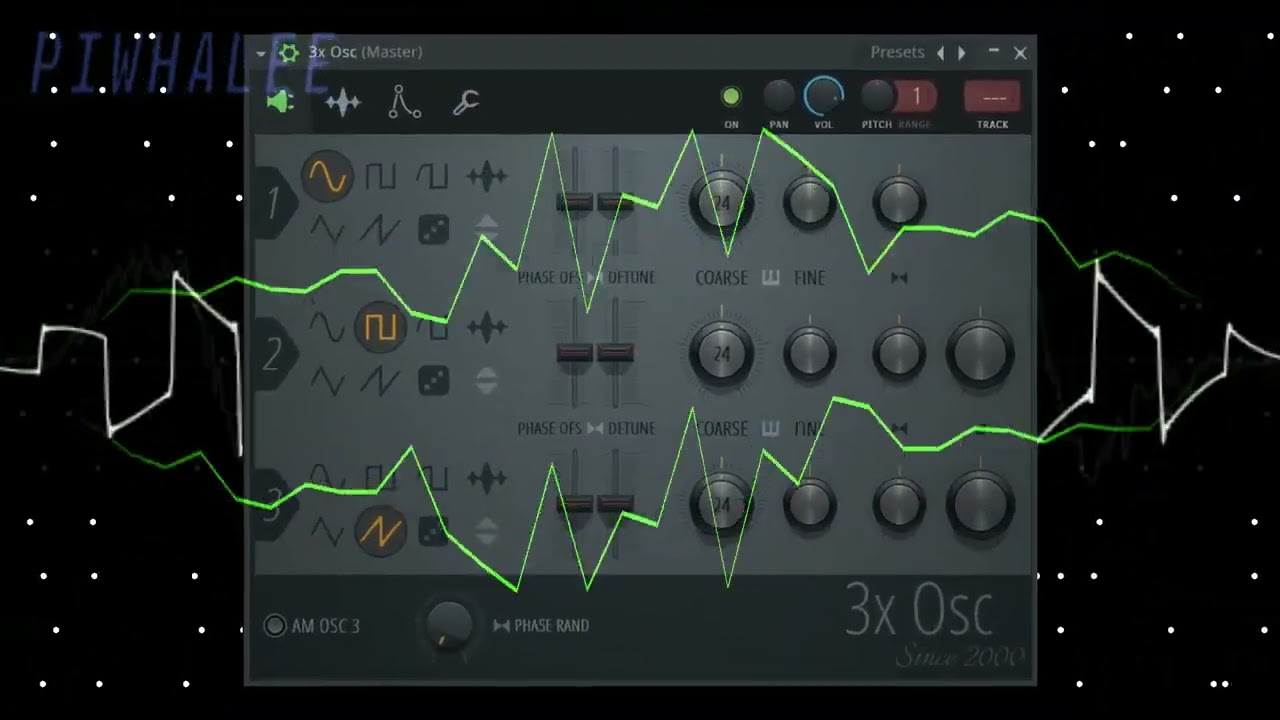This screenshot has height=720, width=1280.
Task: Open the wrench miscellaneous settings tab
Action: 466,102
